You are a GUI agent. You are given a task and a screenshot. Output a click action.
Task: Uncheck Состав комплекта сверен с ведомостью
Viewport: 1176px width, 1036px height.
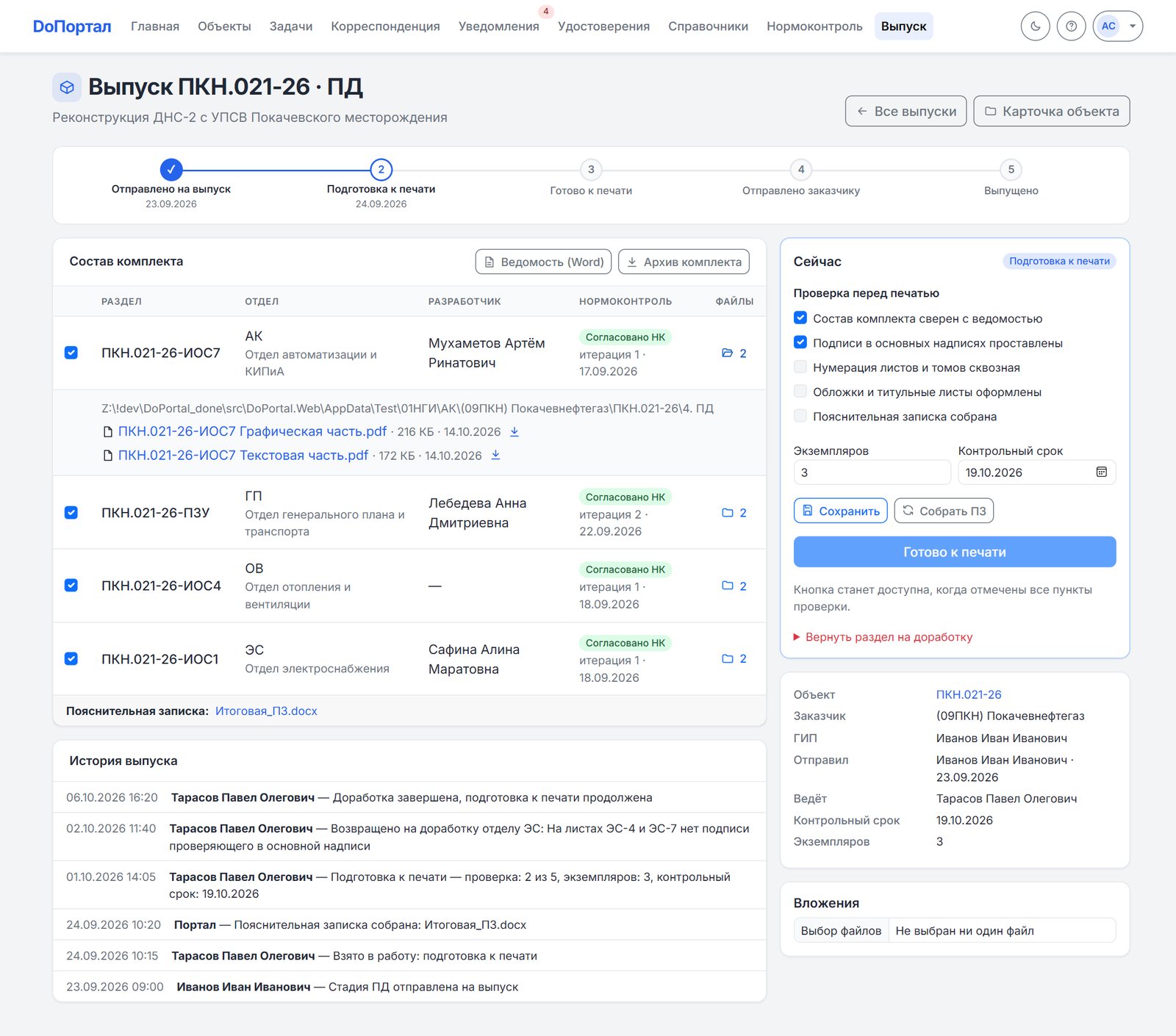click(800, 318)
